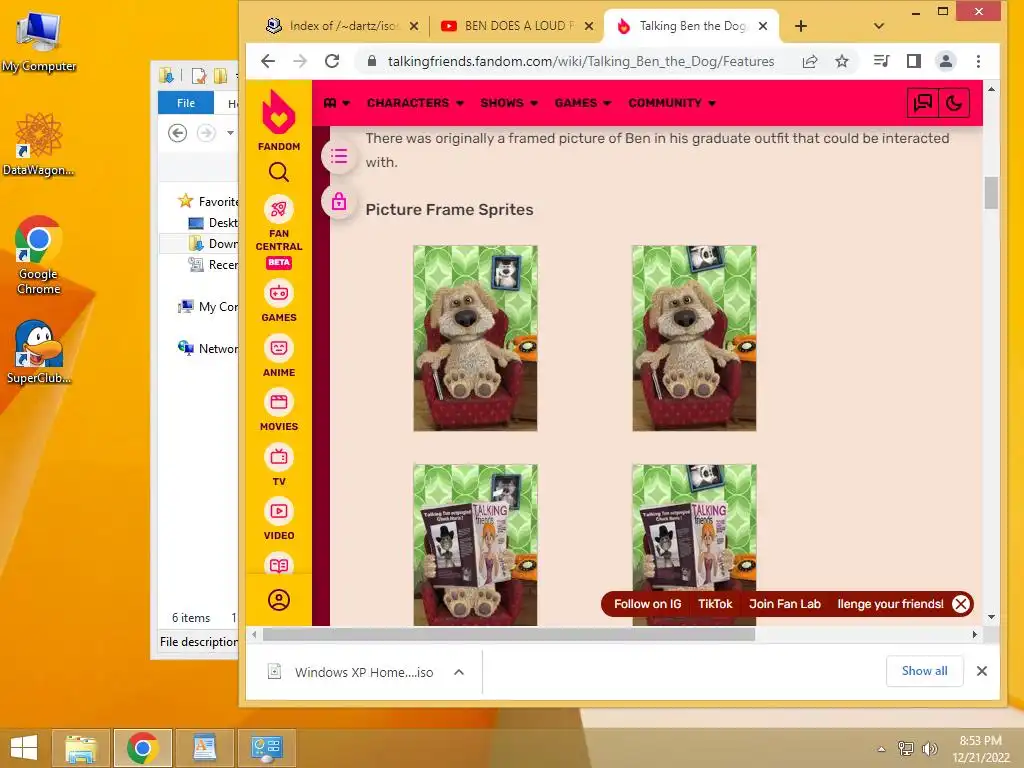Open the Fandom home logo
This screenshot has width=1024, height=768.
pyautogui.click(x=279, y=121)
